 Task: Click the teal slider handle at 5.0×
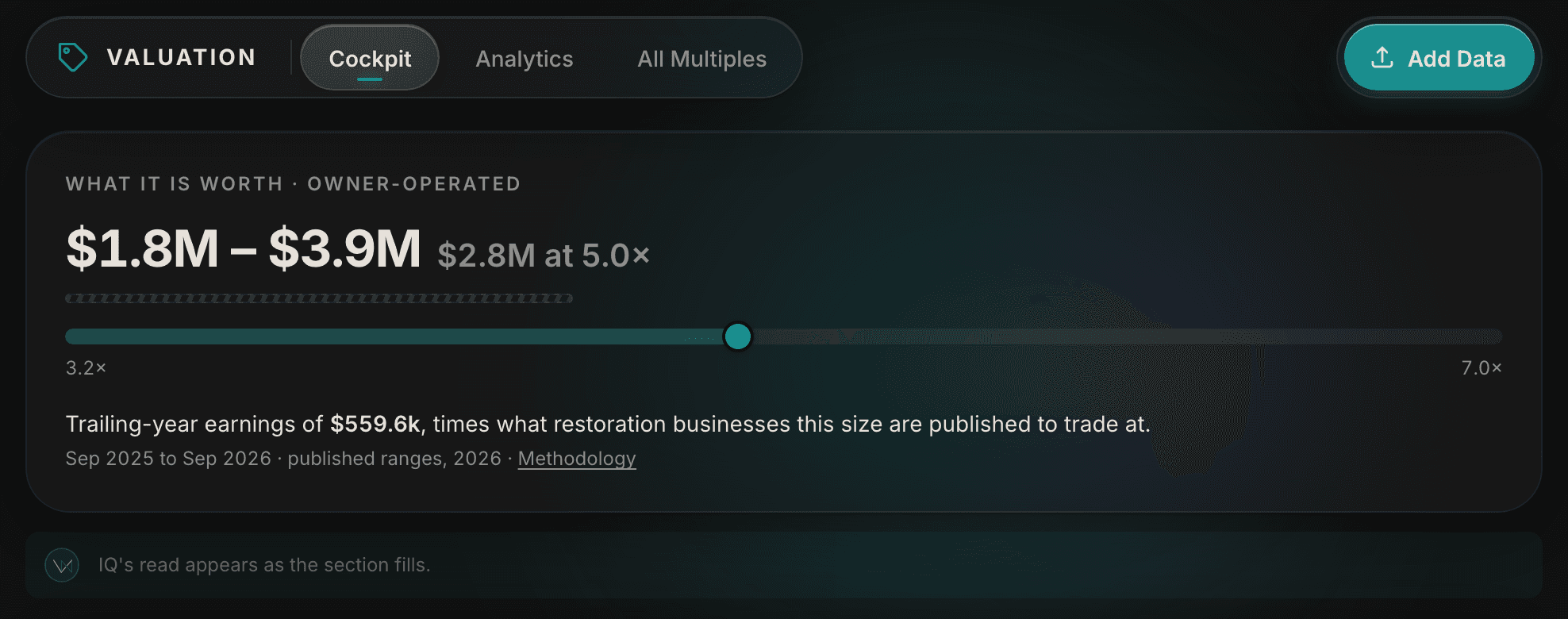pos(738,336)
